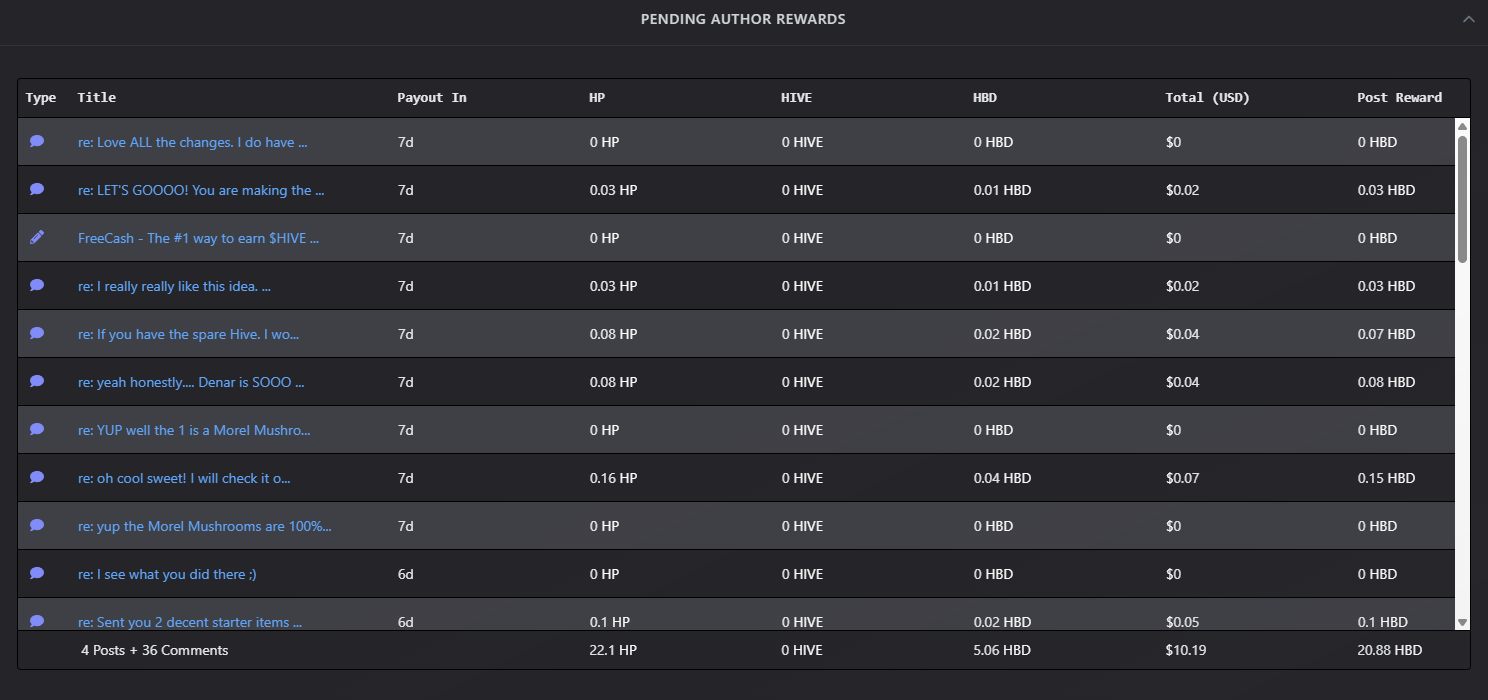Viewport: 1488px width, 700px height.
Task: Click the 'Total (USD)' column header
Action: pos(1207,97)
